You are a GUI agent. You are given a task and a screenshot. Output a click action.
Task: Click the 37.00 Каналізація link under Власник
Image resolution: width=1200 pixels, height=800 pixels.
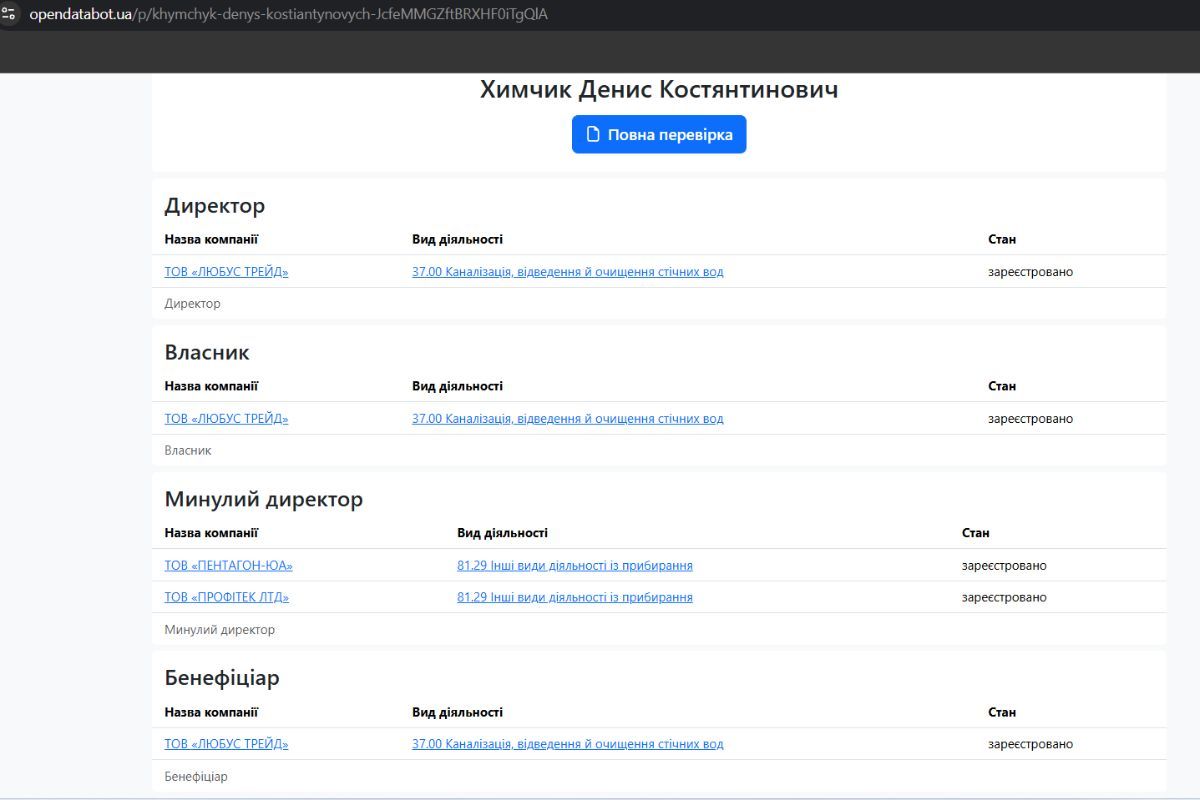point(567,418)
